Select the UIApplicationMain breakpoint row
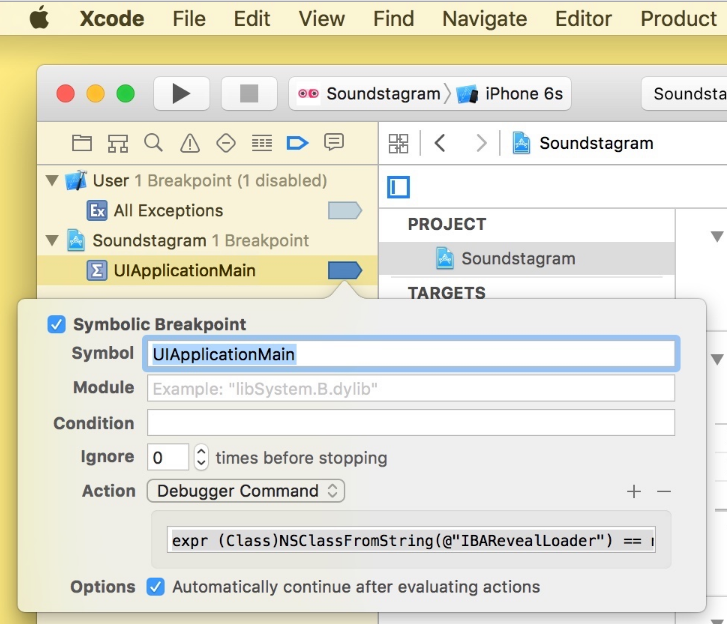This screenshot has height=624, width=727. [x=207, y=270]
